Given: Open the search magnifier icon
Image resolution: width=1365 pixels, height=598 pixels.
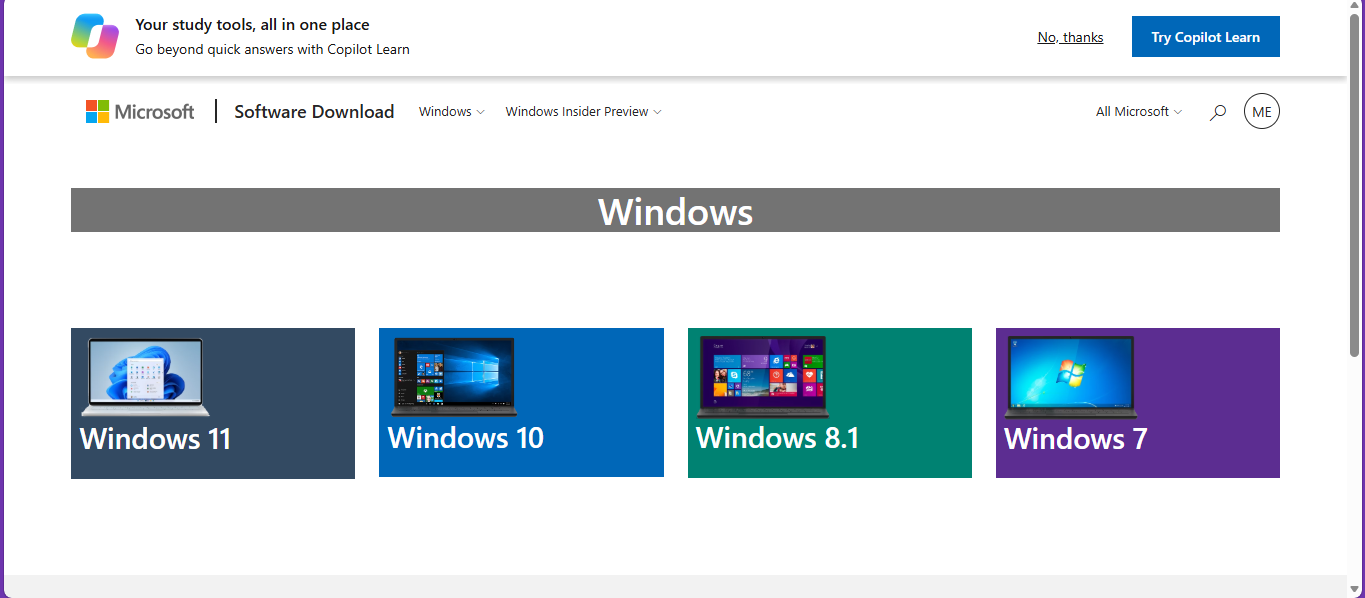Looking at the screenshot, I should tap(1217, 112).
